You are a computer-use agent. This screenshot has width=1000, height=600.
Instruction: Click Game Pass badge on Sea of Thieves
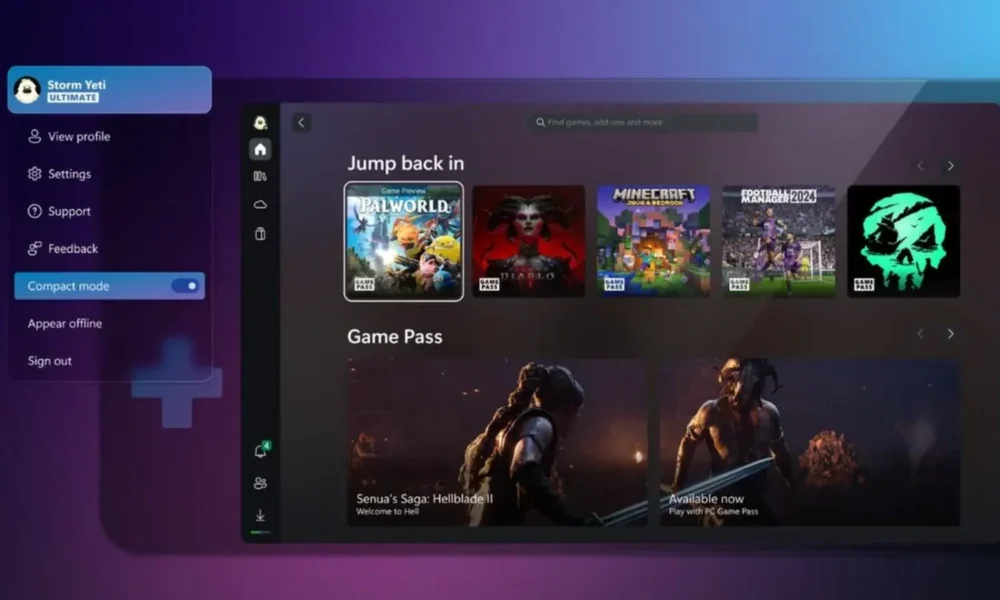[x=864, y=284]
